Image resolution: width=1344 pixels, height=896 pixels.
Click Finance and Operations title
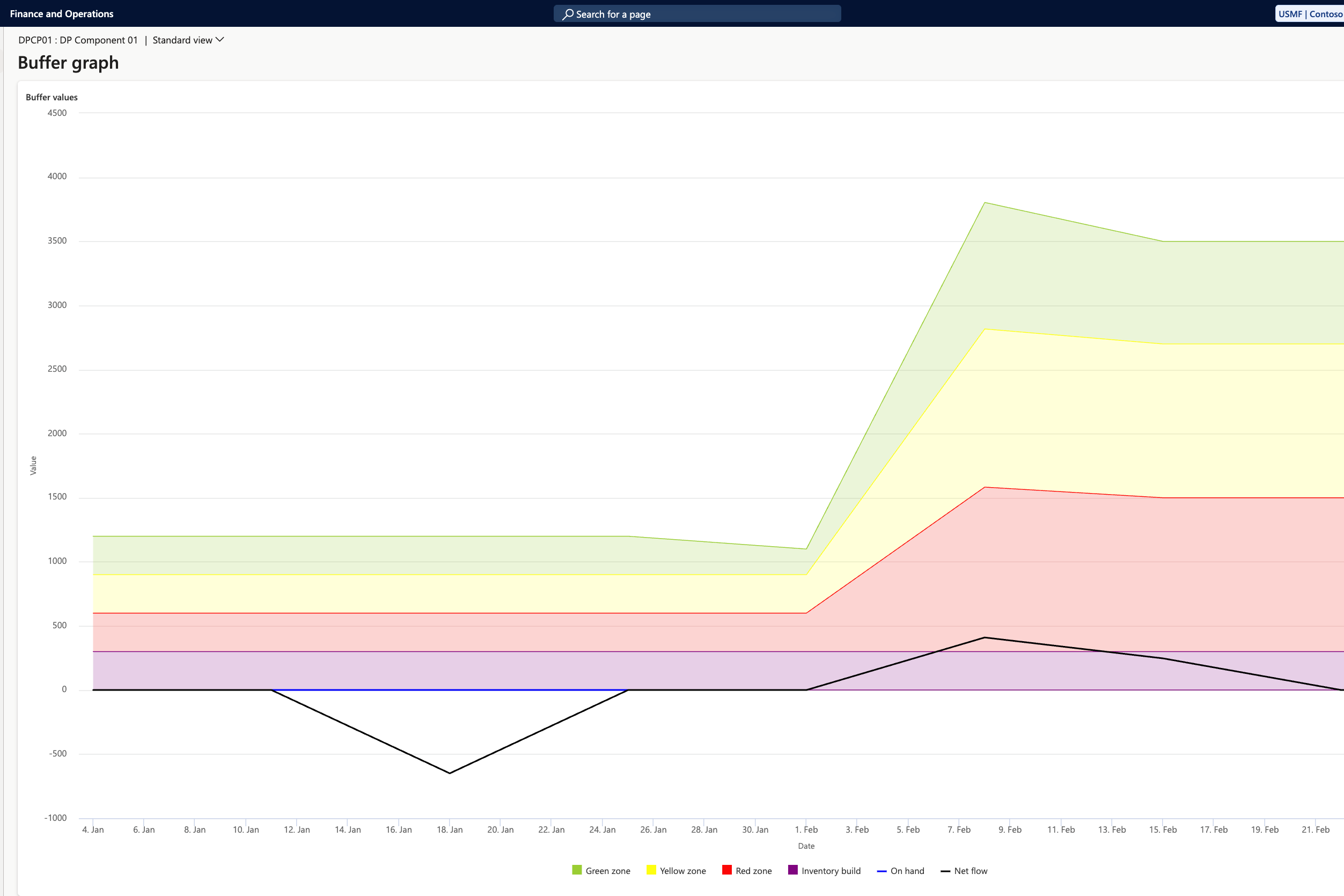coord(62,14)
